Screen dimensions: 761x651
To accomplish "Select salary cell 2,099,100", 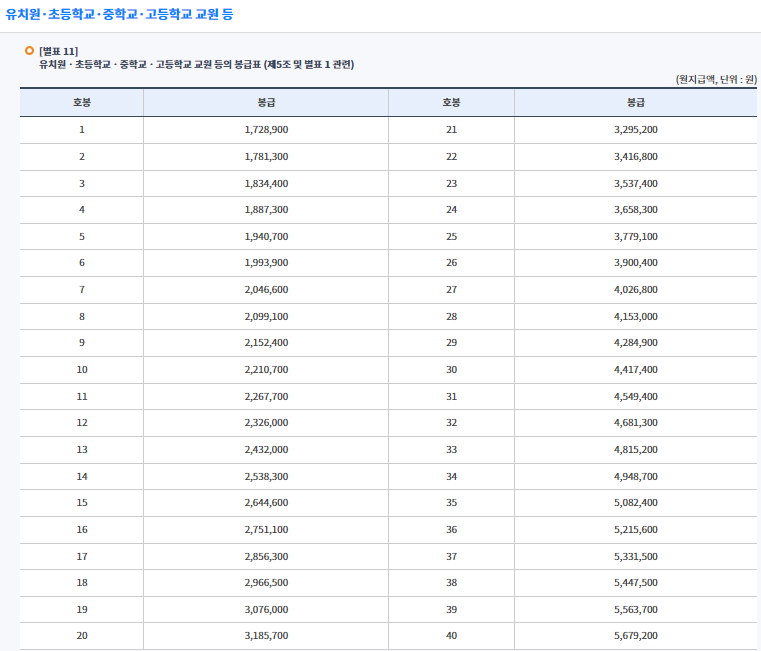I will pos(266,317).
